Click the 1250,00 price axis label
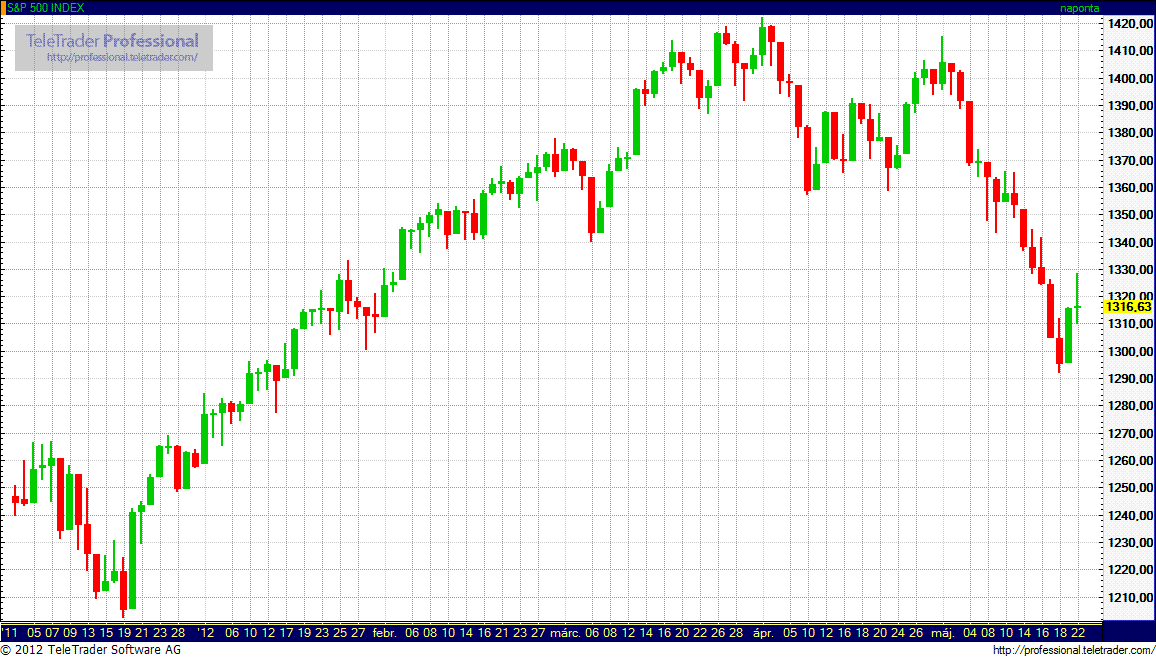 [1130, 487]
